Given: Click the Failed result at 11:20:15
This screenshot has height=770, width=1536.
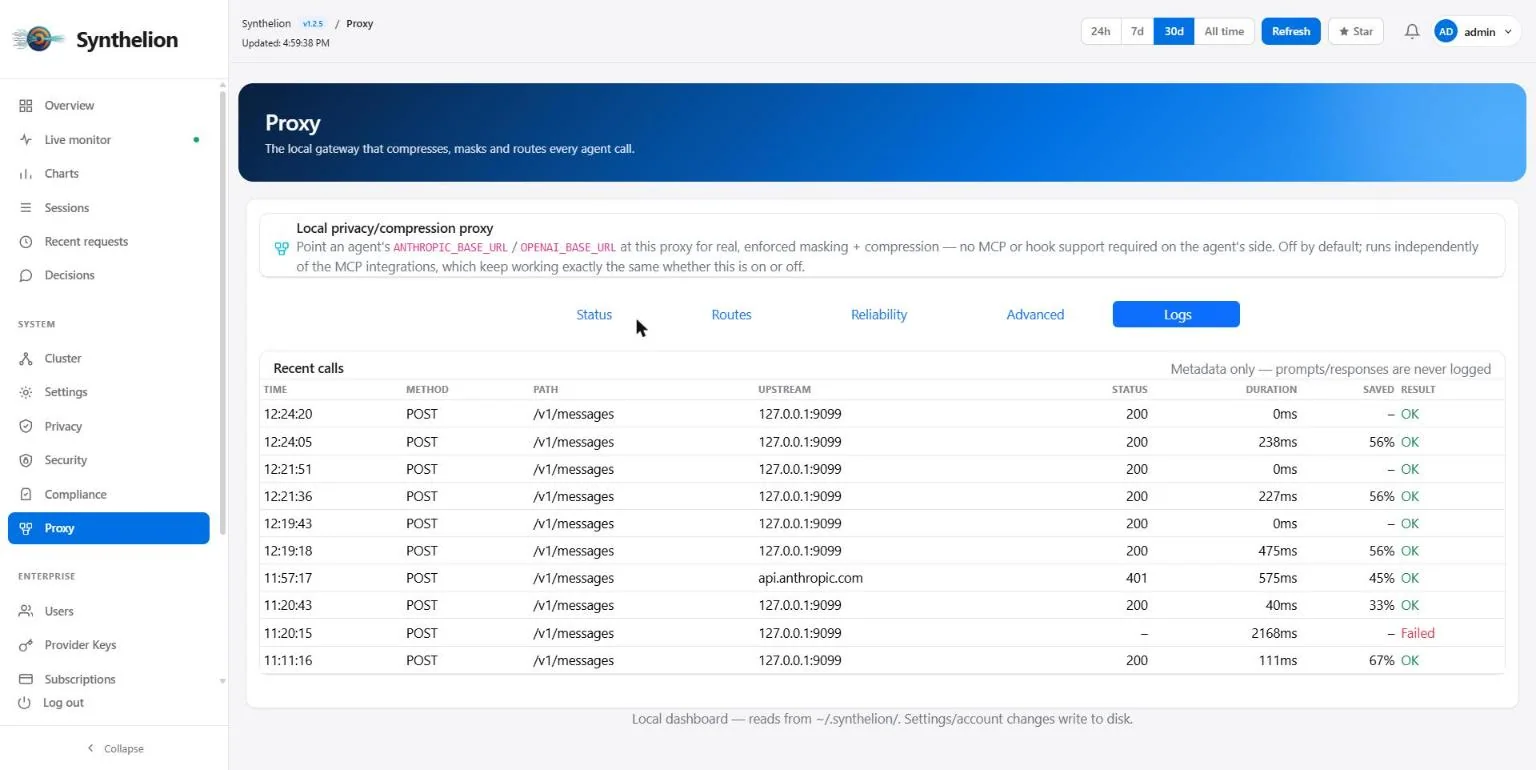Looking at the screenshot, I should [x=1417, y=633].
